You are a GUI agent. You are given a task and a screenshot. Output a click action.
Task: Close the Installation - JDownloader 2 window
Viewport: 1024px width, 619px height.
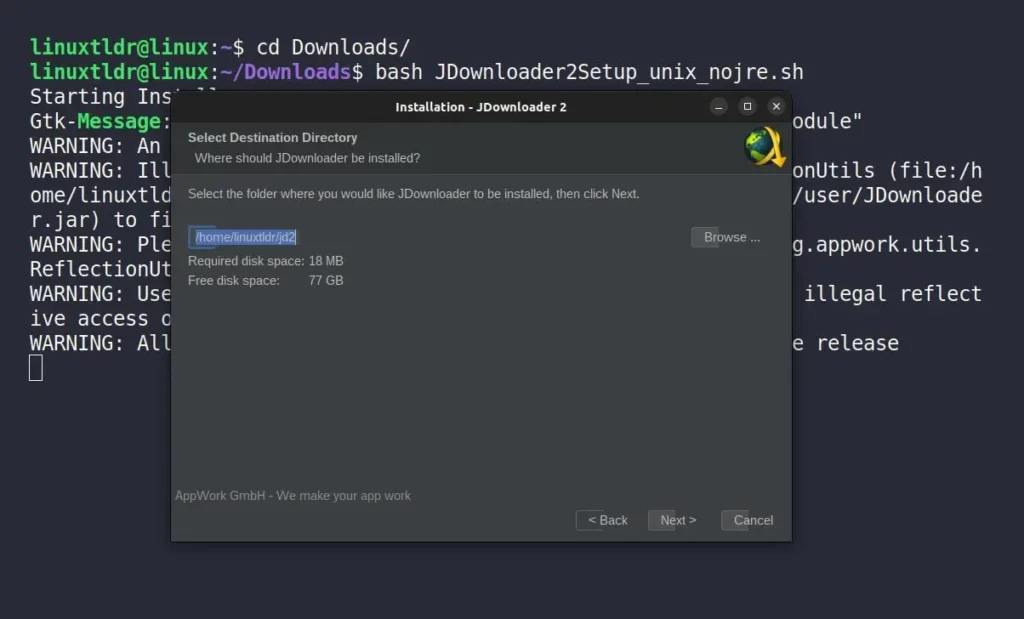pos(776,106)
